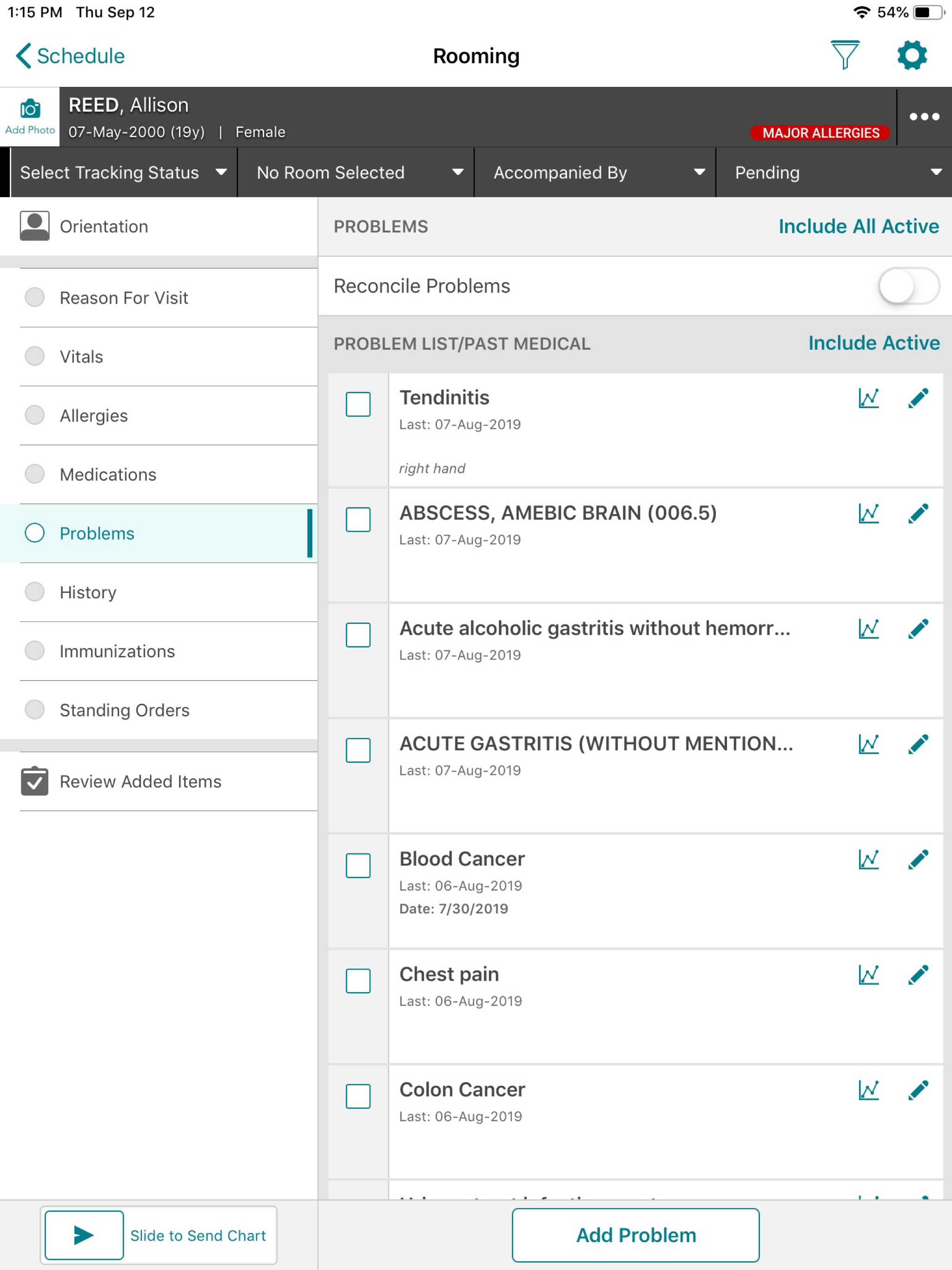Check the Acute alcoholic gastritis checkbox
This screenshot has width=952, height=1270.
pos(358,635)
